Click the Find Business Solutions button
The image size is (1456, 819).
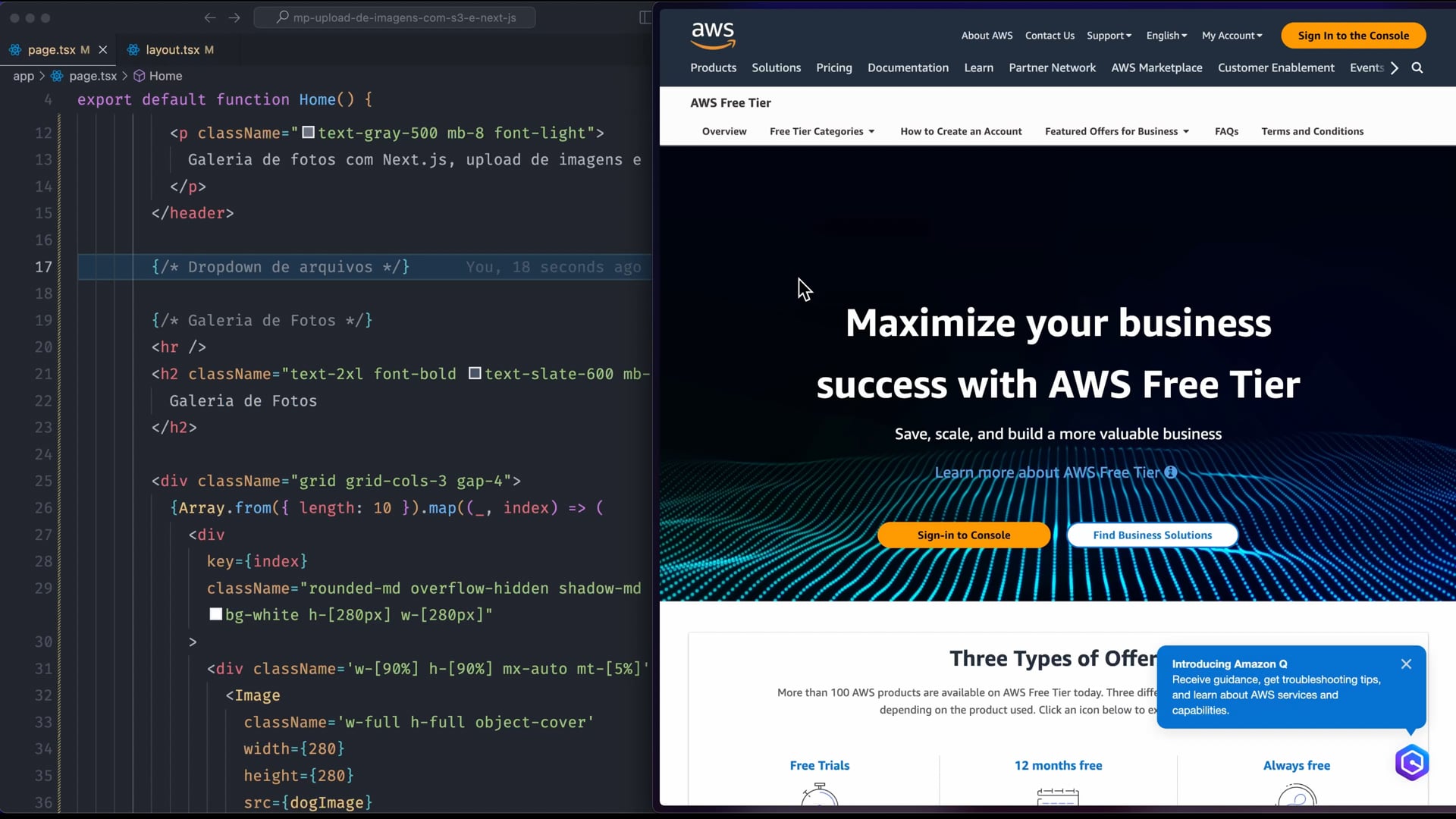tap(1152, 535)
